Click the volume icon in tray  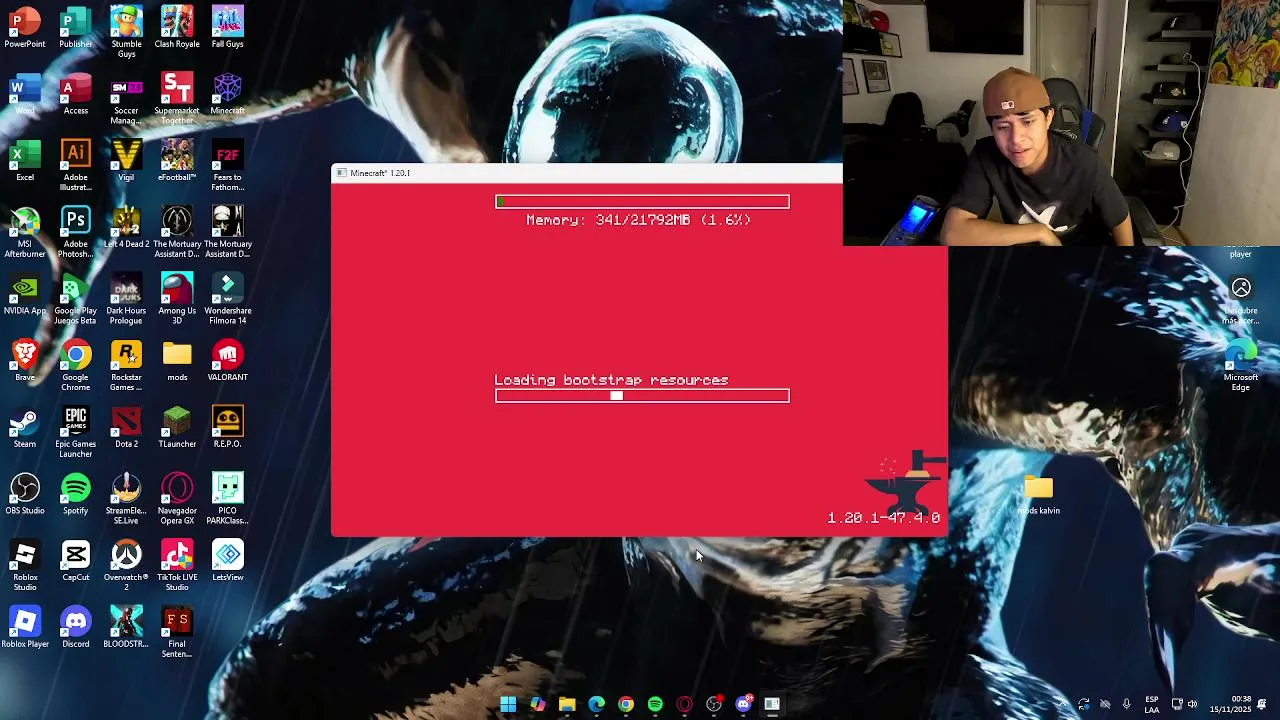click(1192, 704)
